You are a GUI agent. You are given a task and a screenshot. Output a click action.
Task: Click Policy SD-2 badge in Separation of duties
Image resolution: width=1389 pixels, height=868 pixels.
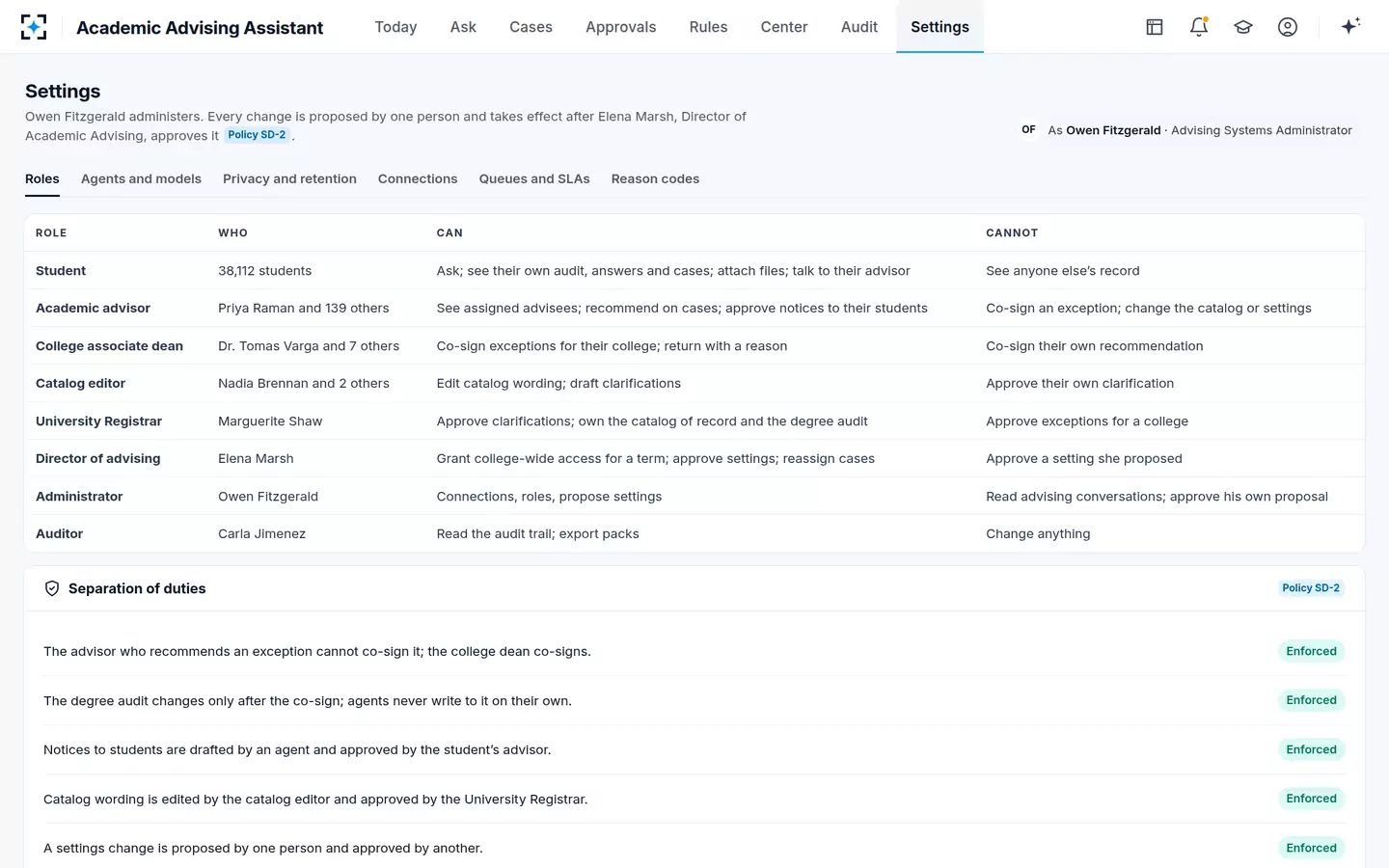click(1311, 588)
